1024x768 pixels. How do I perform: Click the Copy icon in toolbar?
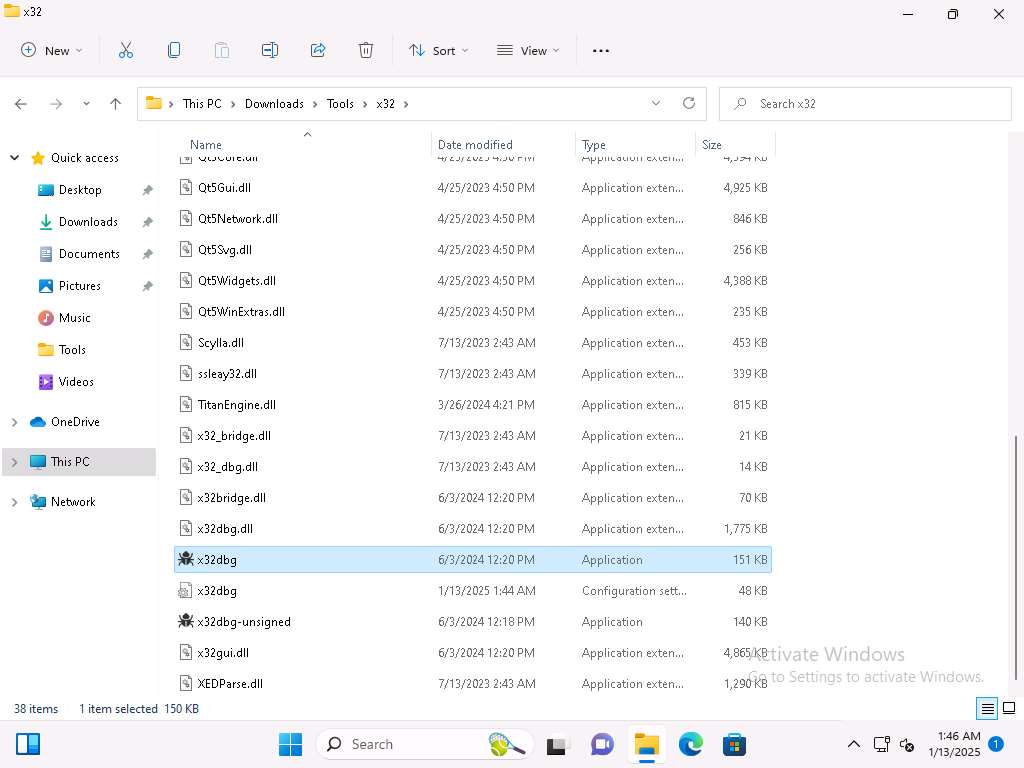coord(174,50)
